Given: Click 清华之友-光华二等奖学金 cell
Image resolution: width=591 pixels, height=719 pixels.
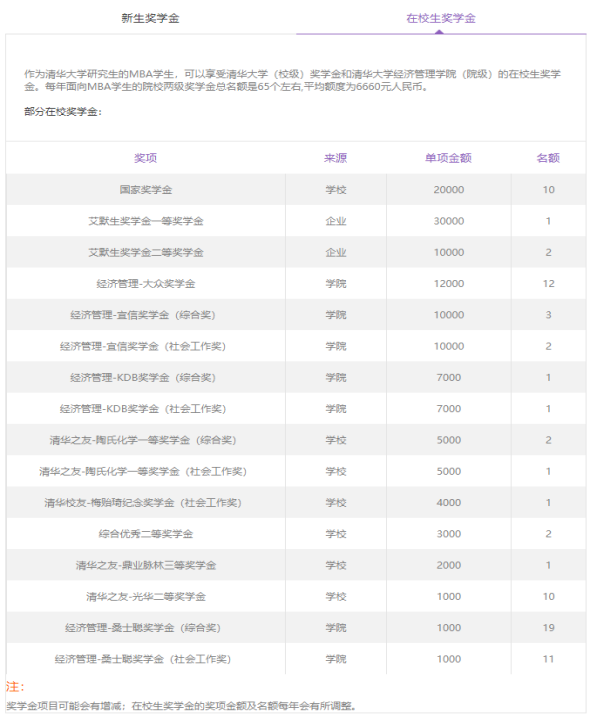Looking at the screenshot, I should pos(146,597).
